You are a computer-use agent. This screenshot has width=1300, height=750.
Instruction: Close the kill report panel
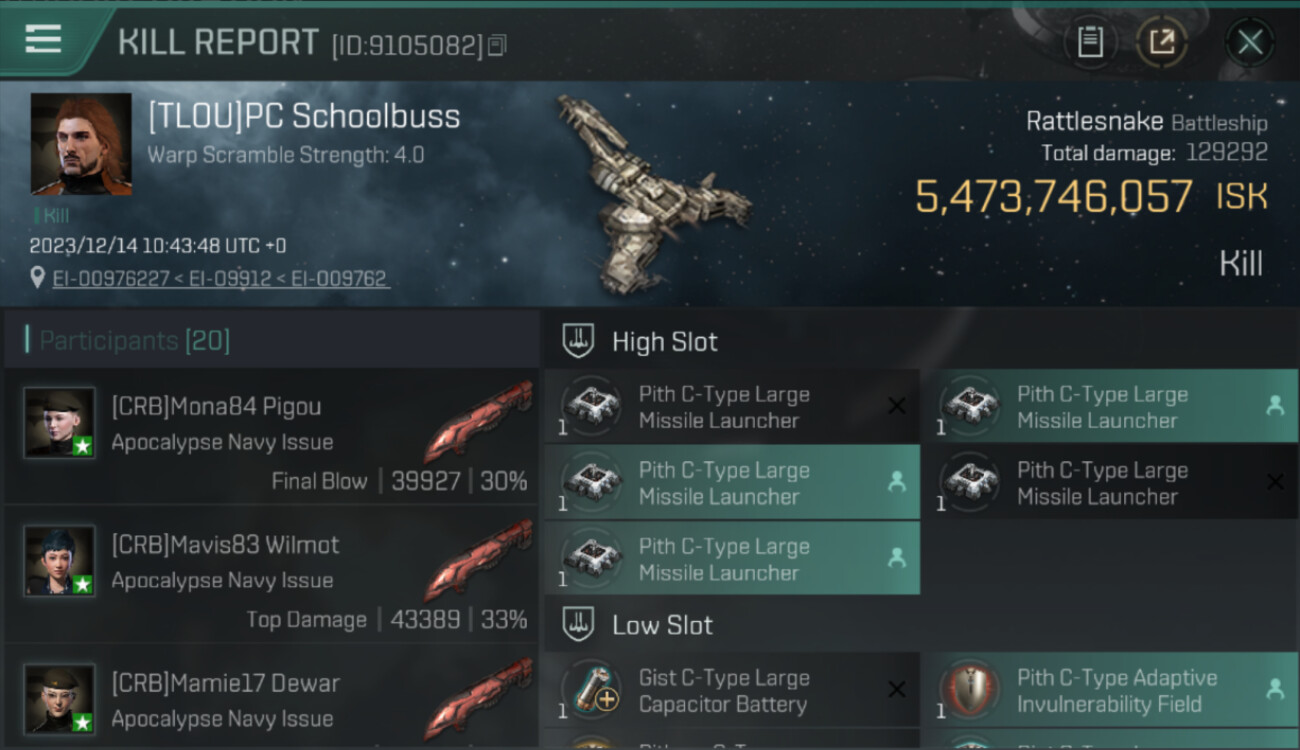[1250, 42]
